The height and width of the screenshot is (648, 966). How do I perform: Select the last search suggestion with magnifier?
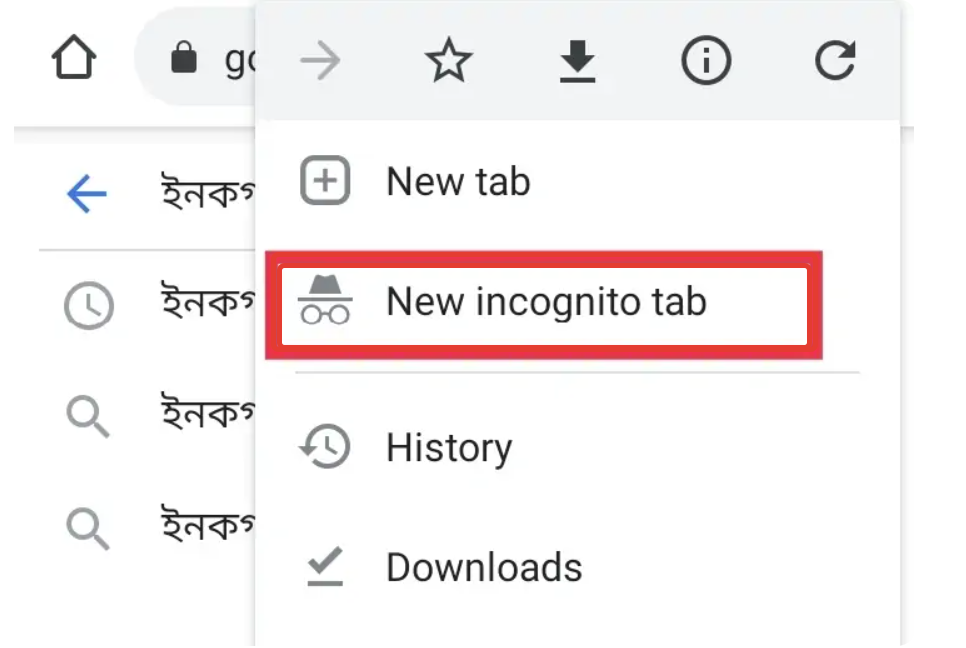click(148, 527)
